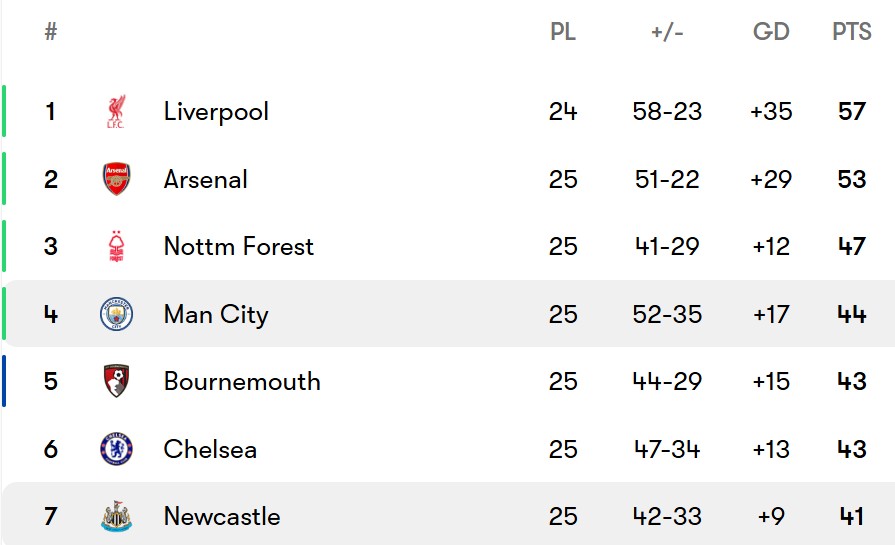Click the Chelsea club crest

[x=116, y=449]
